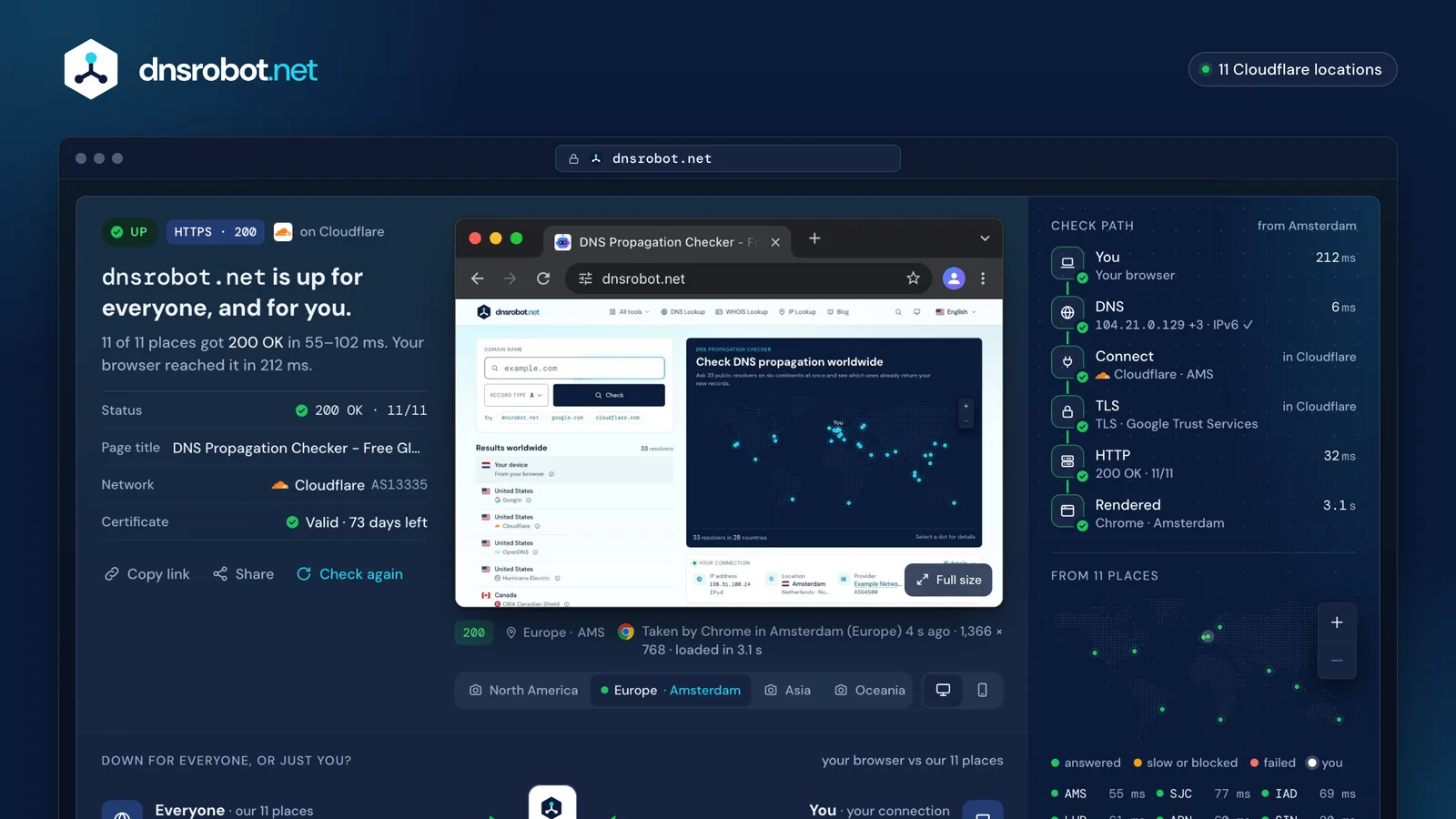Select the North America tab

[x=523, y=690]
